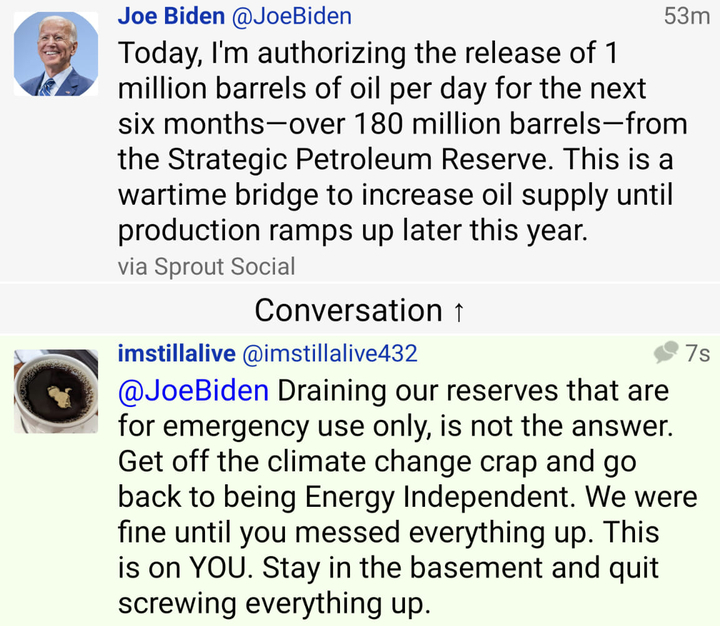Open the Joe Biden display name
The width and height of the screenshot is (720, 626).
point(171,16)
